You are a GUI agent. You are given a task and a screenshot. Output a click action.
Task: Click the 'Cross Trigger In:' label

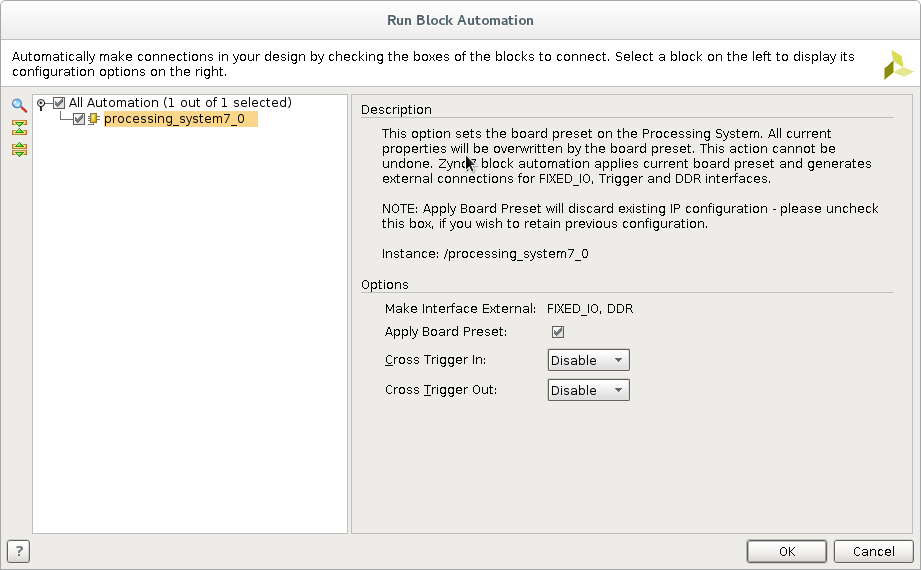pos(435,360)
